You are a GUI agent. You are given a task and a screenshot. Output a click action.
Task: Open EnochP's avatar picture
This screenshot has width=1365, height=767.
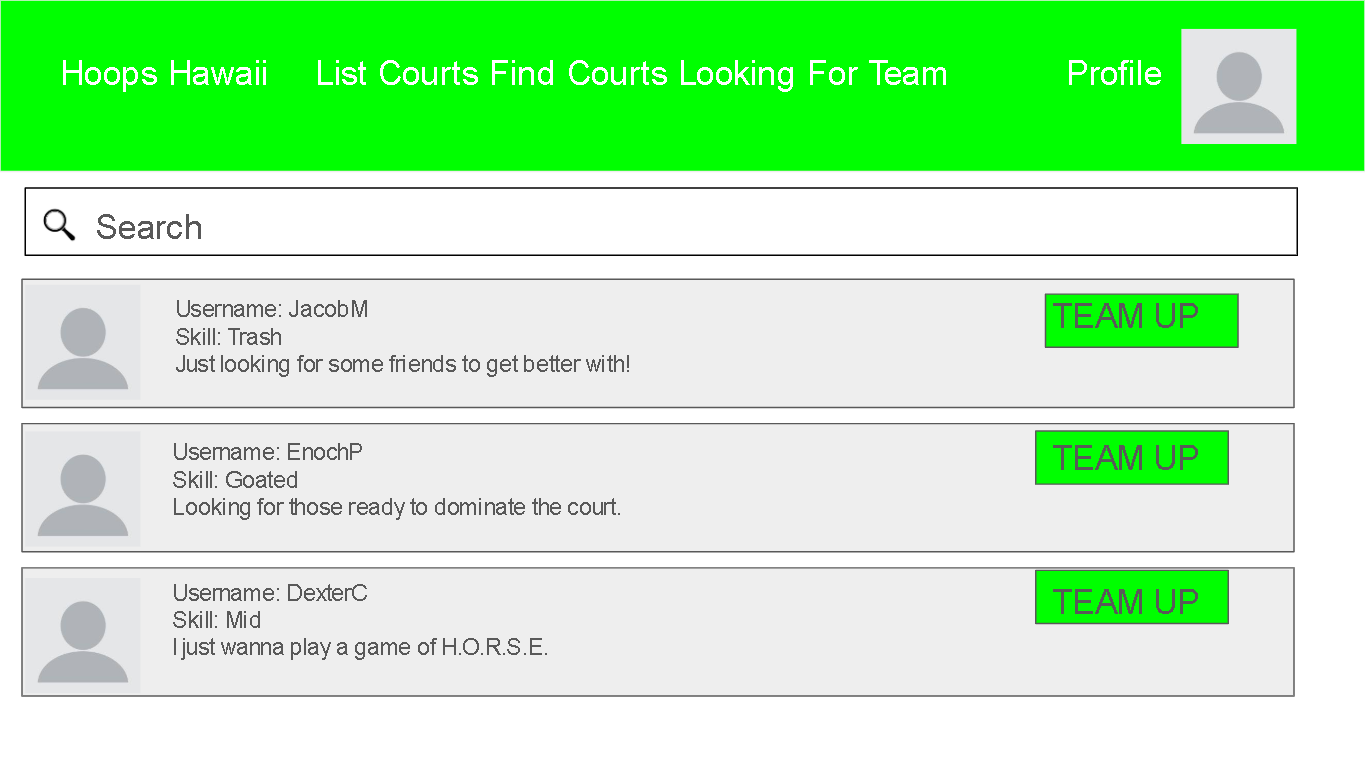click(83, 489)
